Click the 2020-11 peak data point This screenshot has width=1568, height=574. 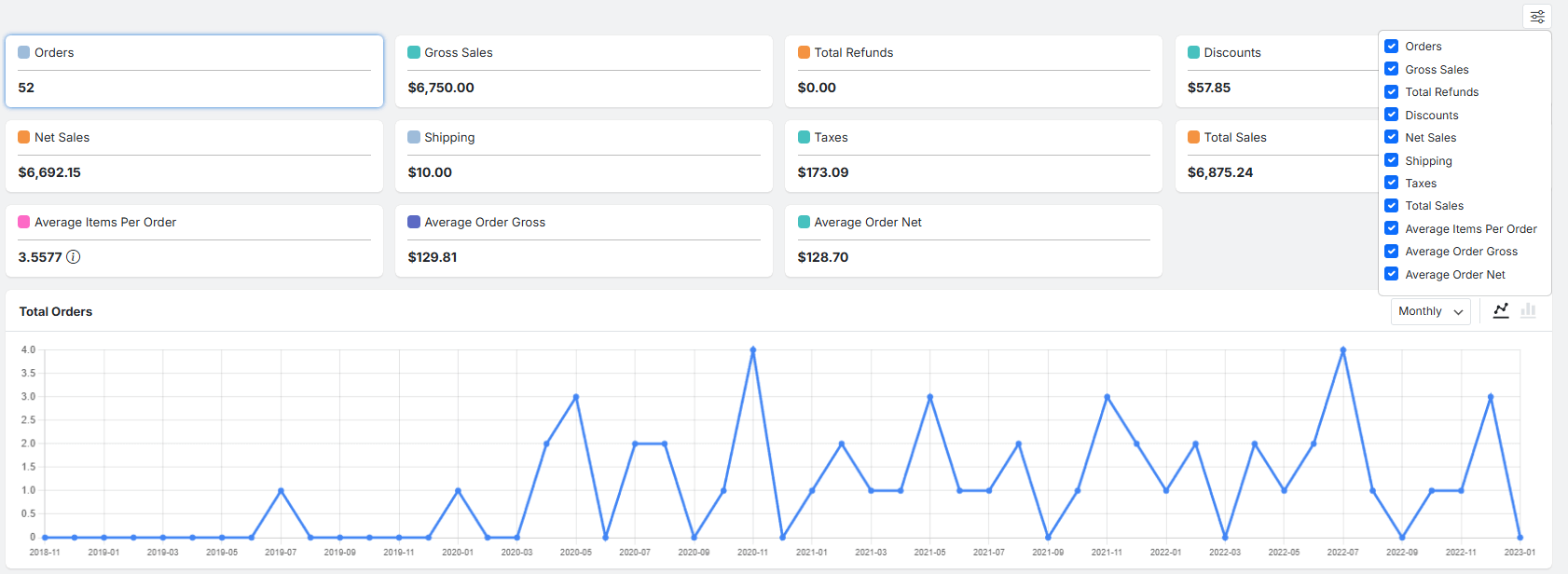pos(752,350)
